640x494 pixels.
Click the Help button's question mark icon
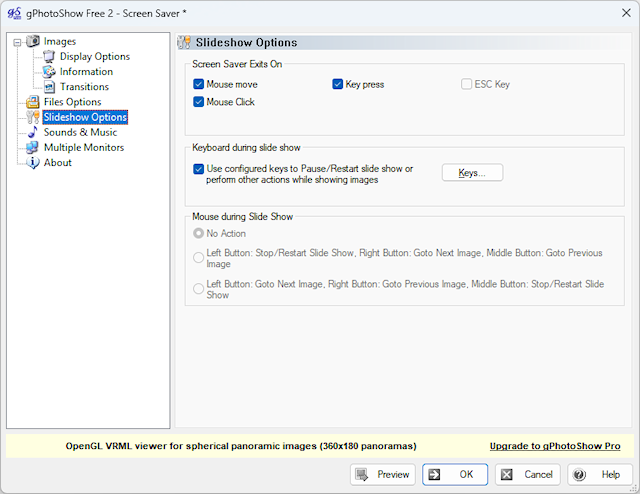[579, 474]
